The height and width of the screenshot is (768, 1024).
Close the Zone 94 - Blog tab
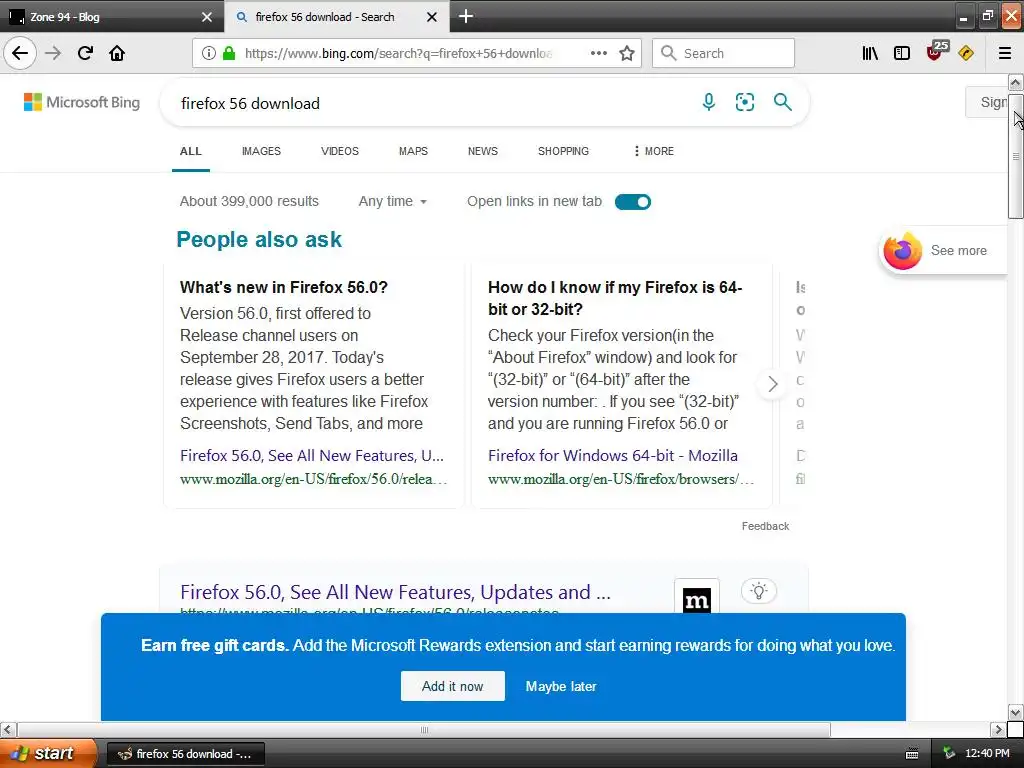(207, 17)
